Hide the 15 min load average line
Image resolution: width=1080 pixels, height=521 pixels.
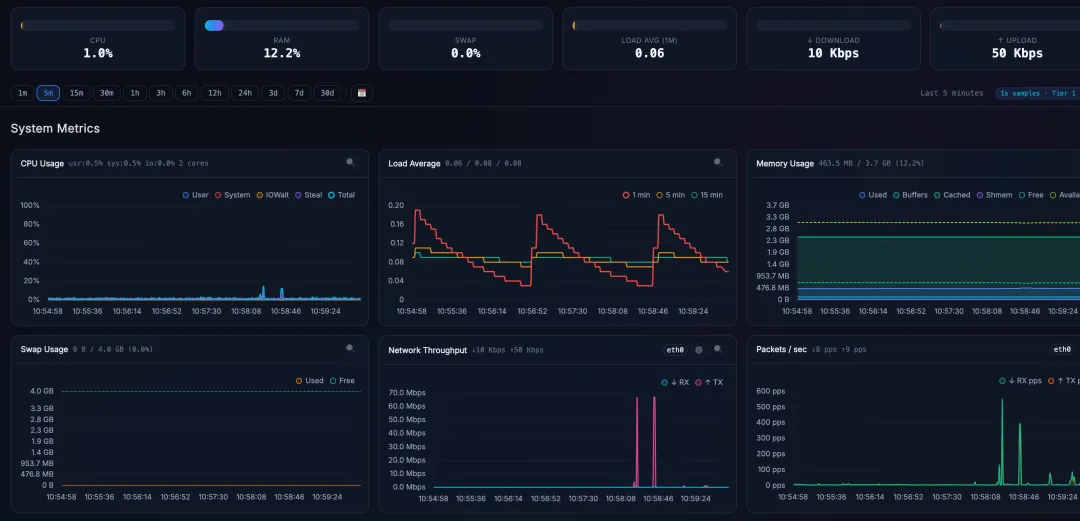[x=707, y=195]
